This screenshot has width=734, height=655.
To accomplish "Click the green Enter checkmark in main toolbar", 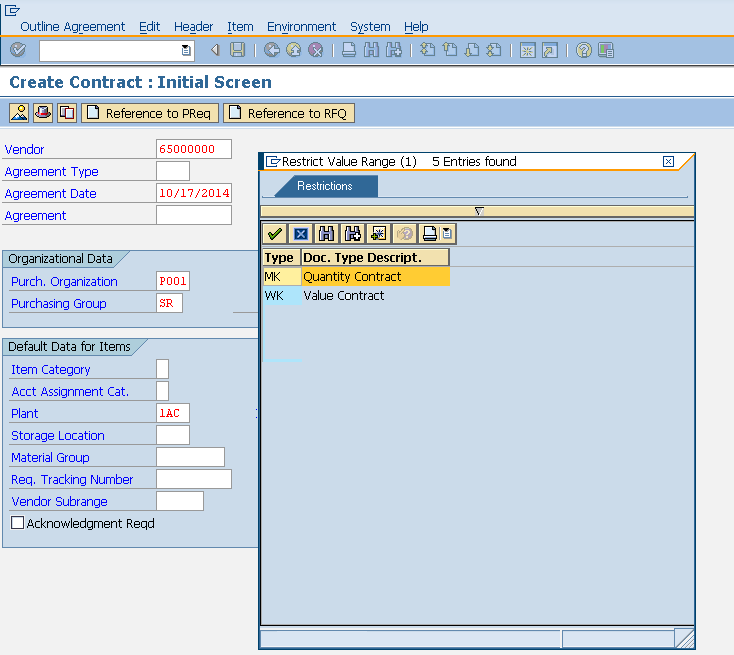I will pos(18,50).
